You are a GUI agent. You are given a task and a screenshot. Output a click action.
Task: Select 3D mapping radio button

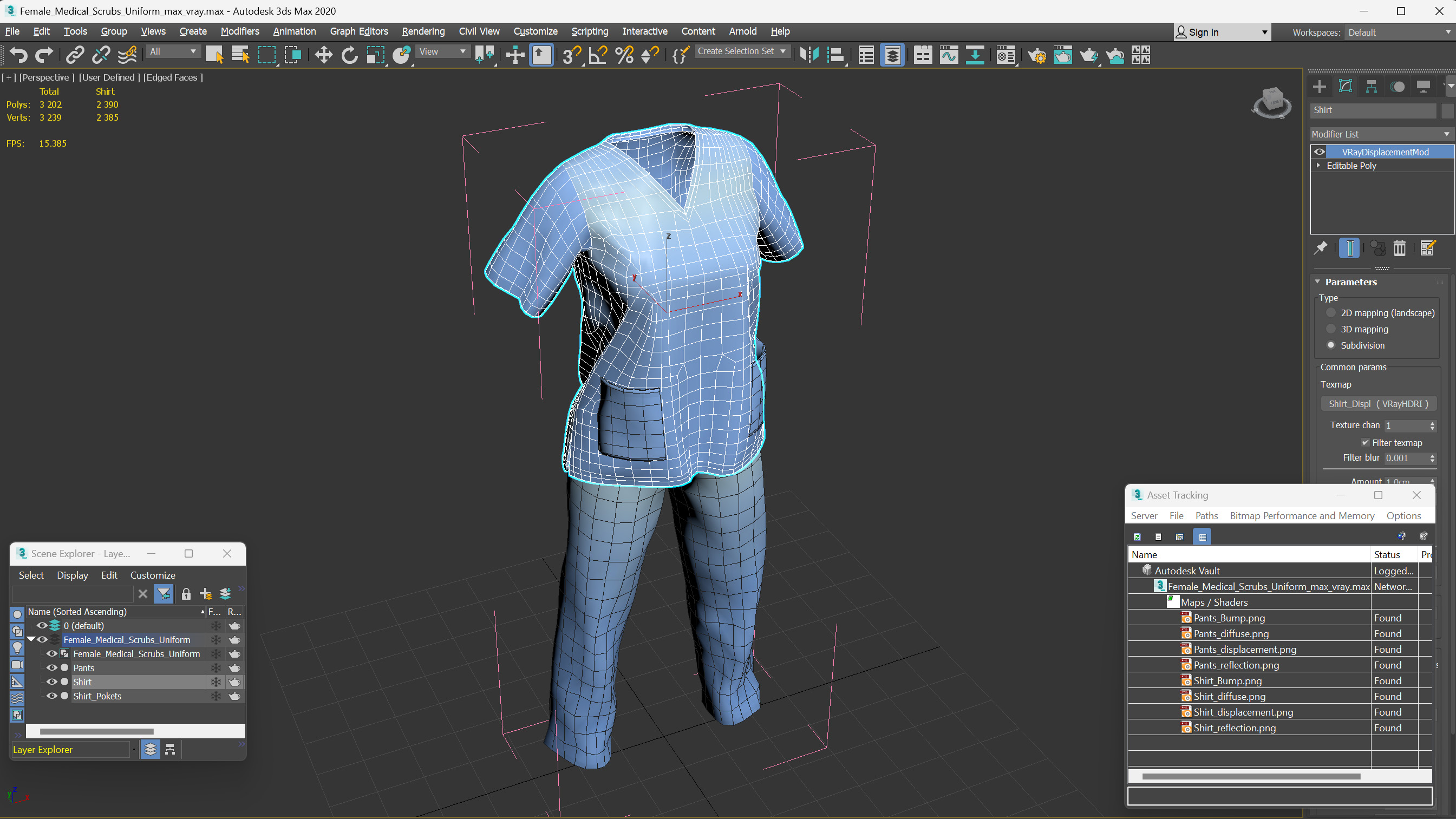point(1330,329)
